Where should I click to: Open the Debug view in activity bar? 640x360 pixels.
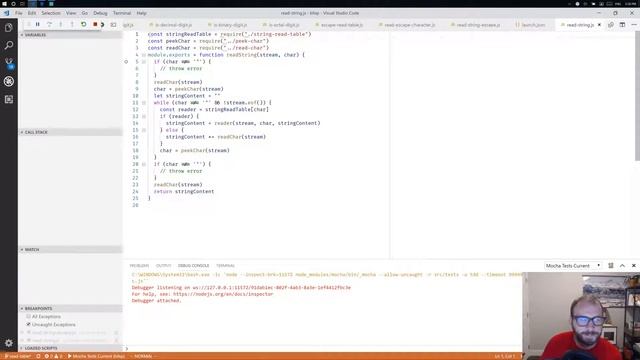(x=9, y=81)
